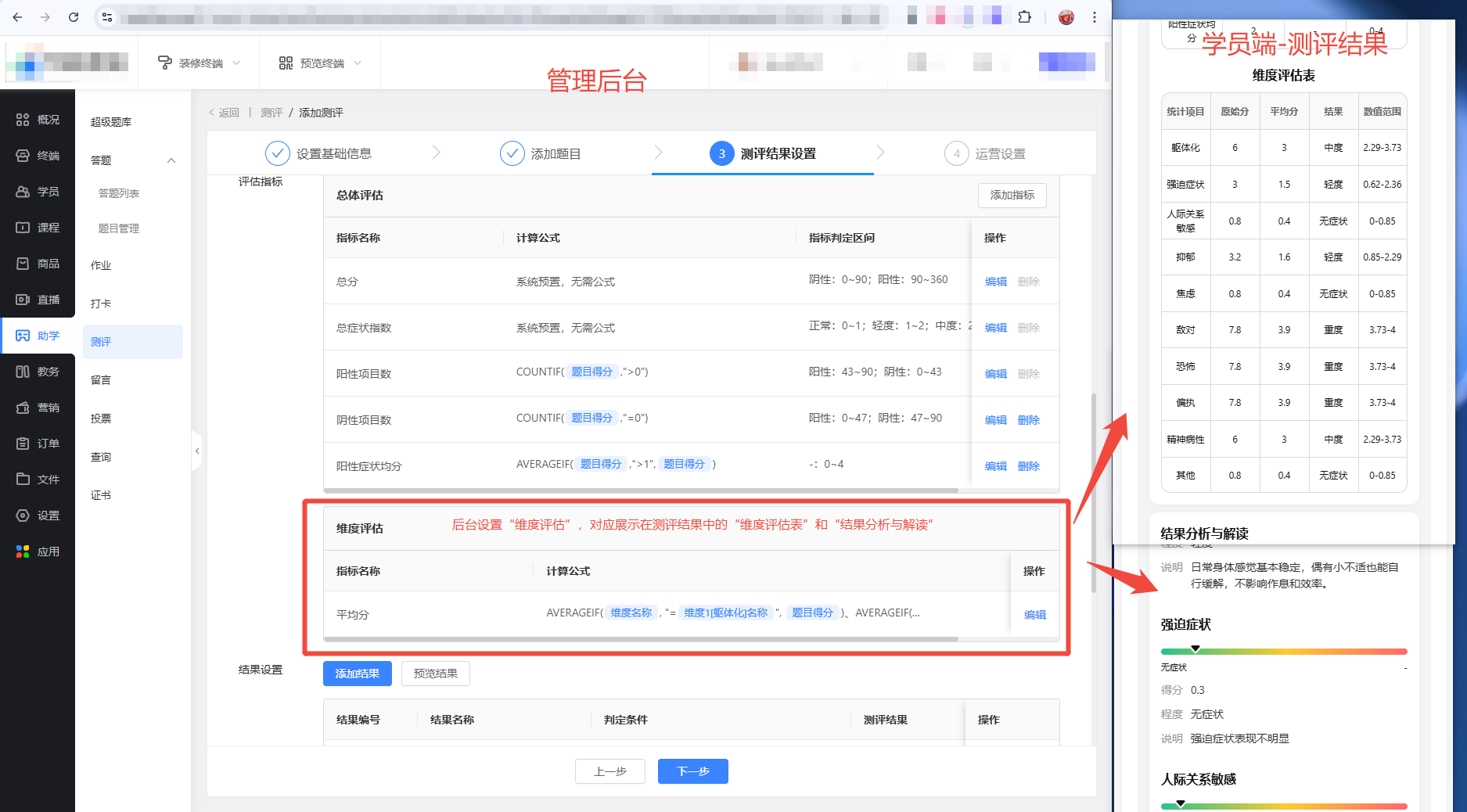Click the 添加结果 button
This screenshot has width=1467, height=812.
coord(357,674)
